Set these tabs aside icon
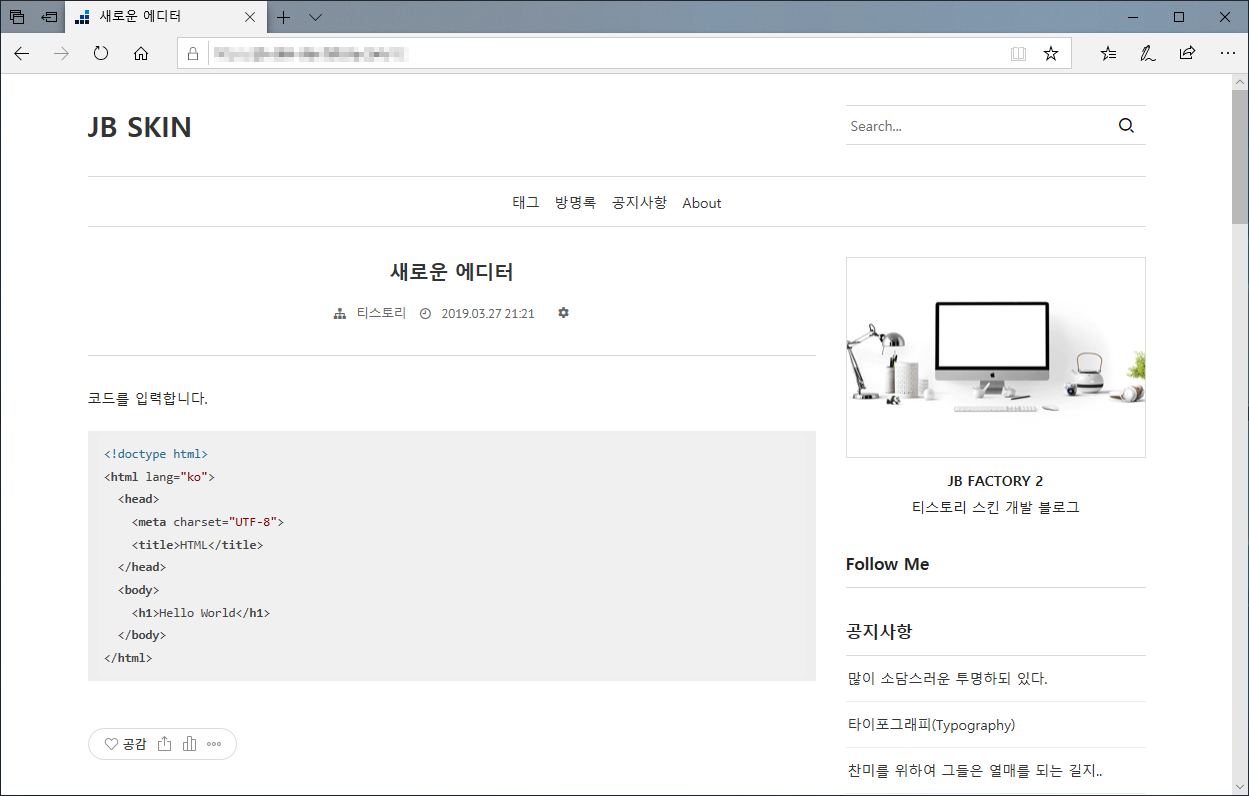The height and width of the screenshot is (796, 1249). [x=49, y=17]
